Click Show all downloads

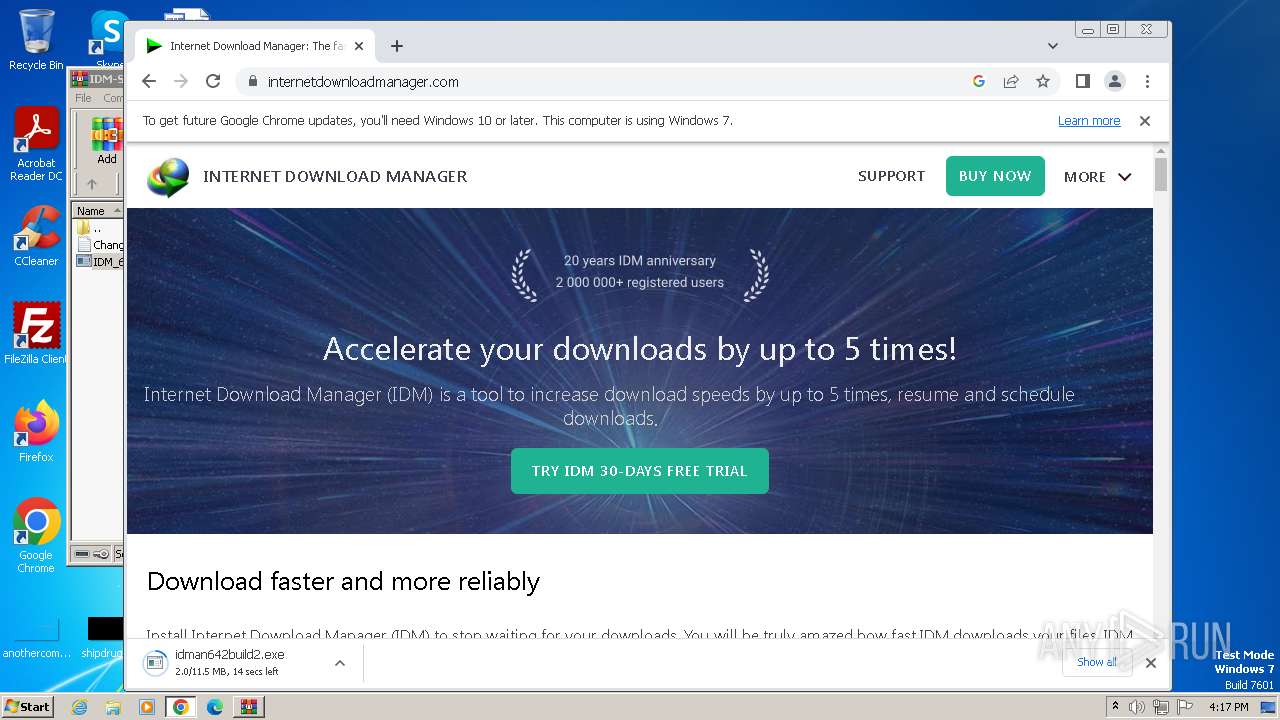coord(1097,662)
